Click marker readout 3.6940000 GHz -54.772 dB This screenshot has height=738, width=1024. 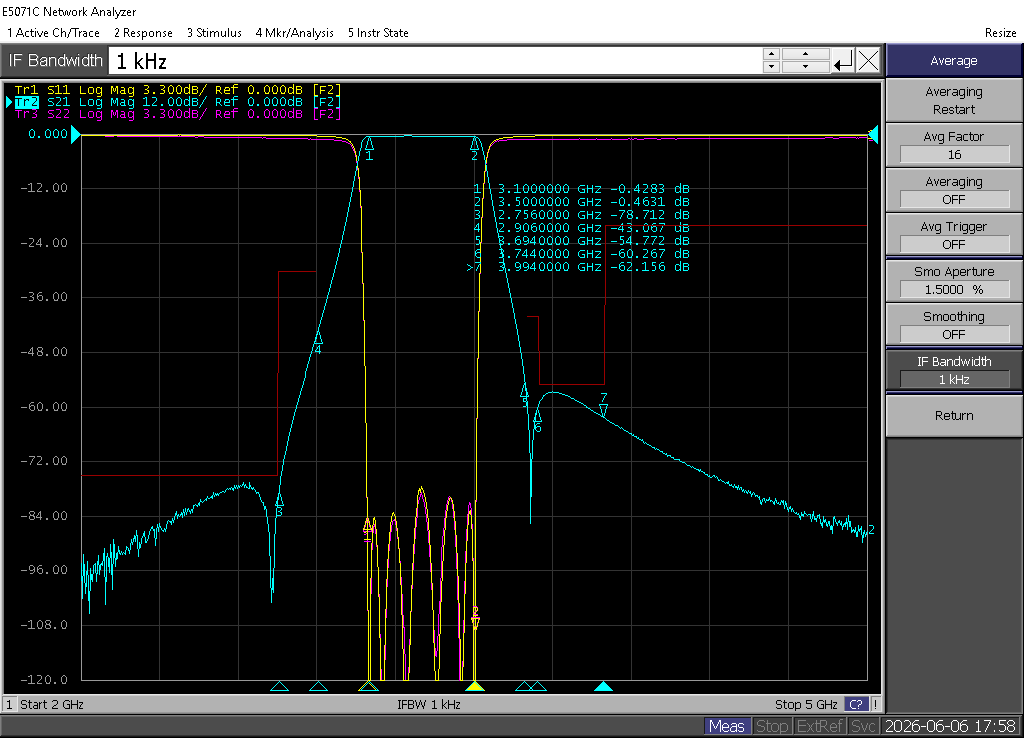click(x=581, y=241)
